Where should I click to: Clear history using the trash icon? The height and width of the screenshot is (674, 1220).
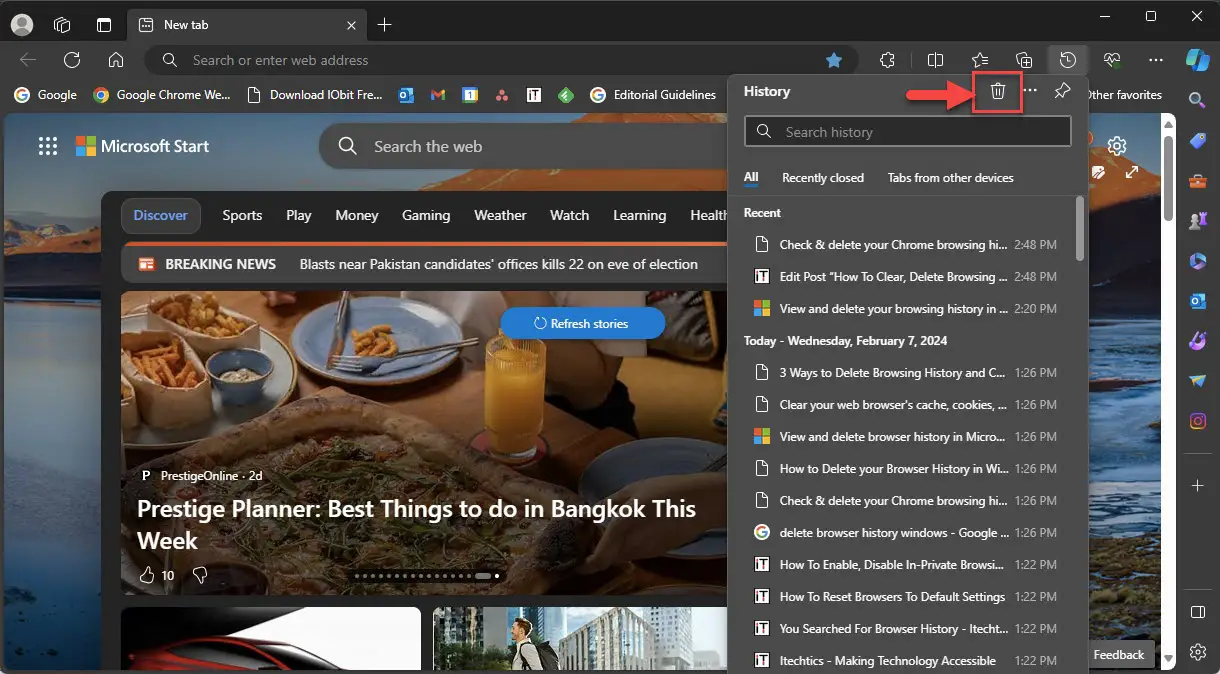997,91
